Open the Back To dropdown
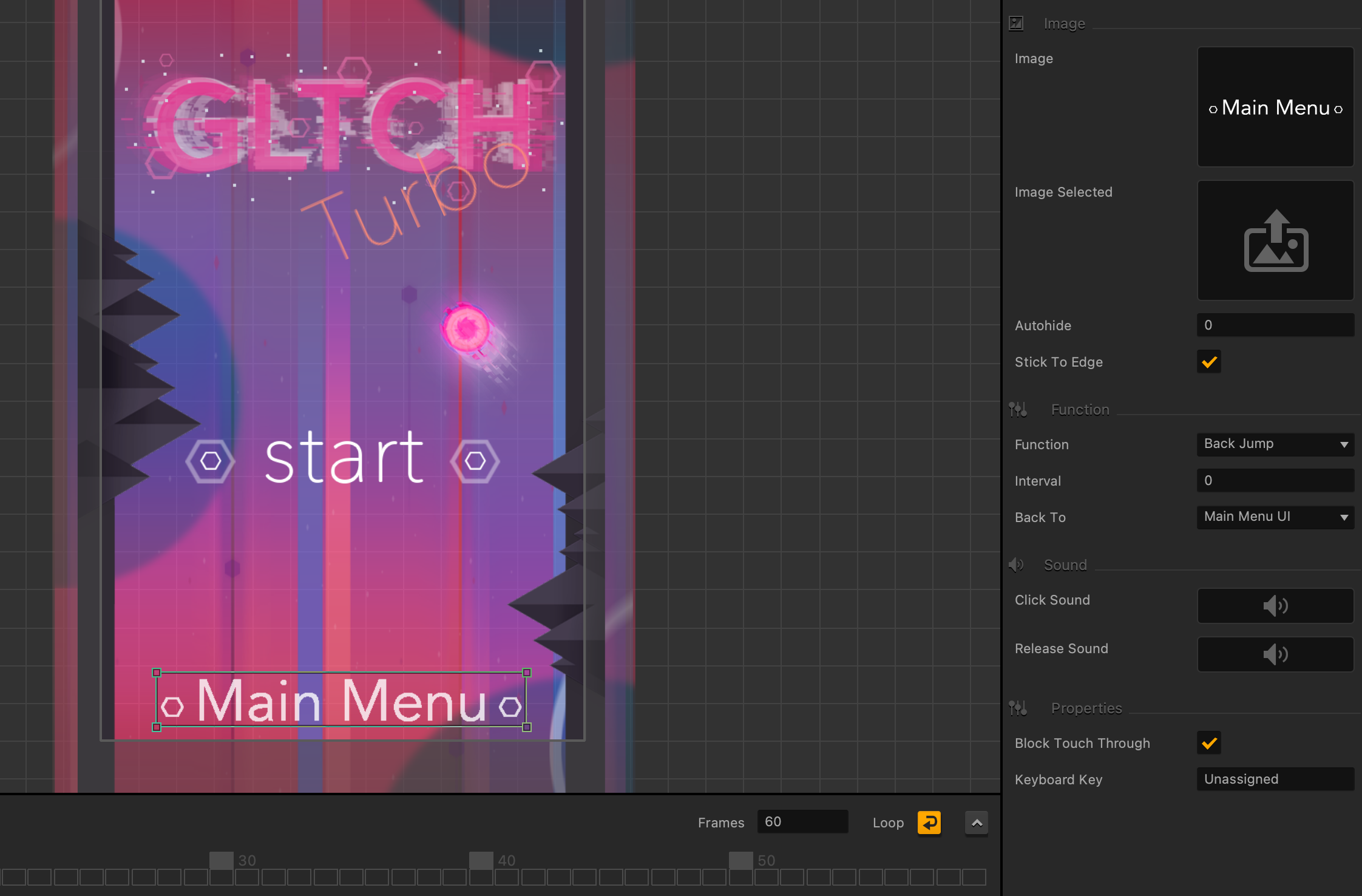 [1275, 517]
